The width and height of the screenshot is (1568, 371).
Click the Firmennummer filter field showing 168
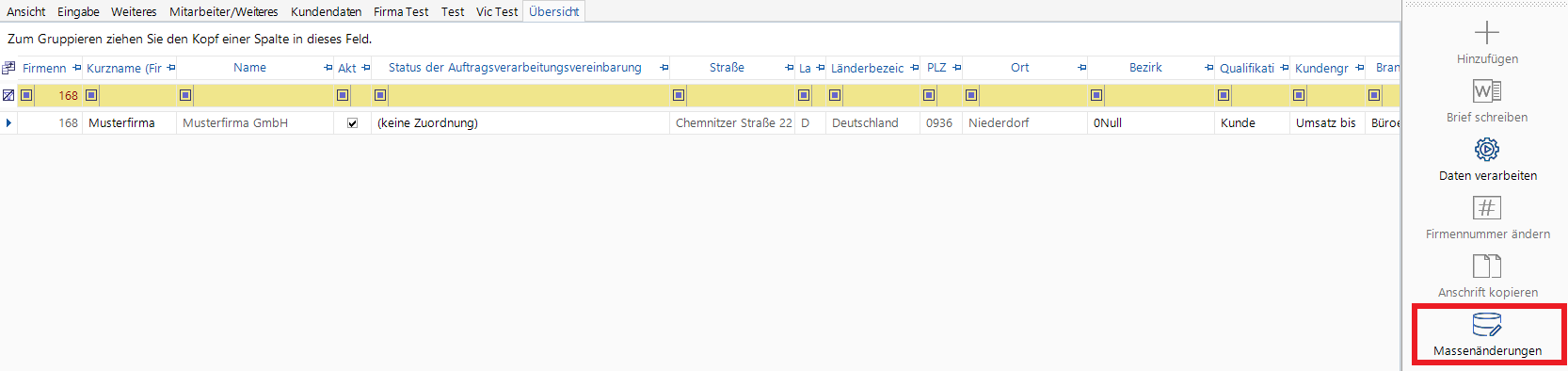58,95
